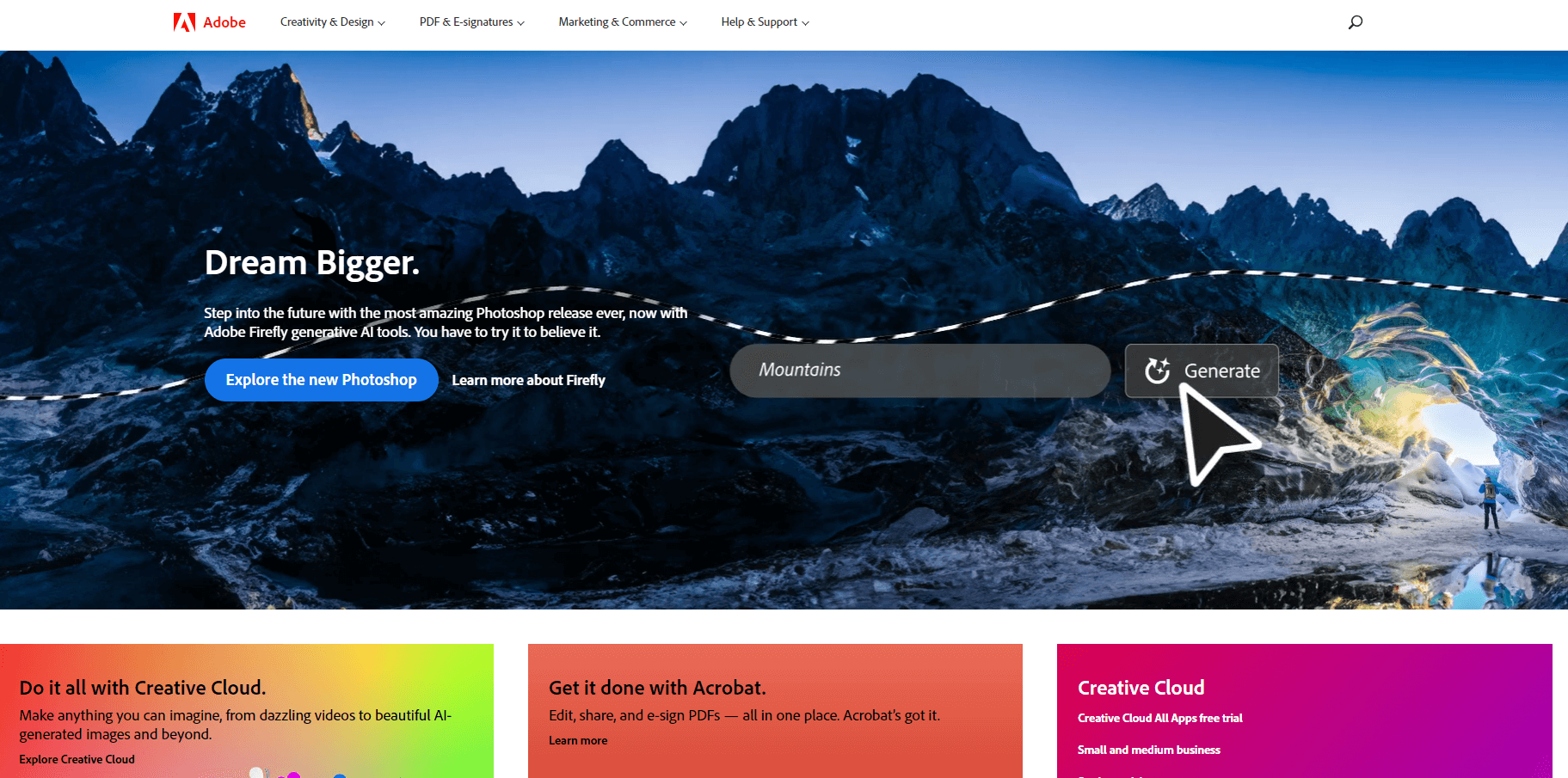Open PDF & E-signatures menu
The width and height of the screenshot is (1568, 778).
[x=471, y=22]
